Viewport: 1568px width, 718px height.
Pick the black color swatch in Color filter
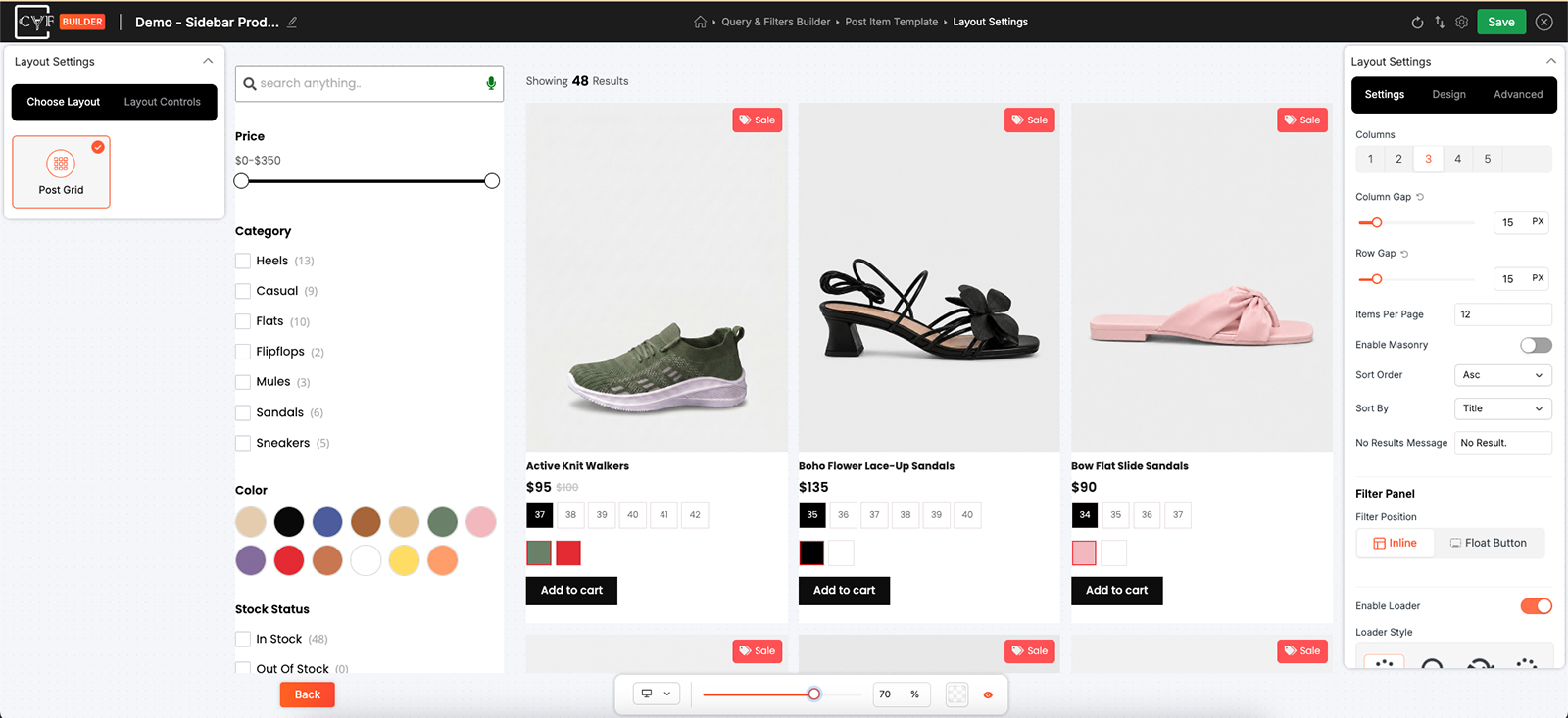point(289,522)
